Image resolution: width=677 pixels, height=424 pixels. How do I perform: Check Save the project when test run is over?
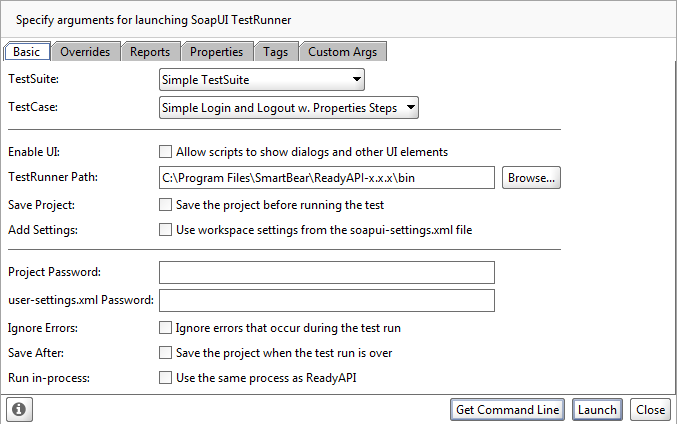point(165,353)
